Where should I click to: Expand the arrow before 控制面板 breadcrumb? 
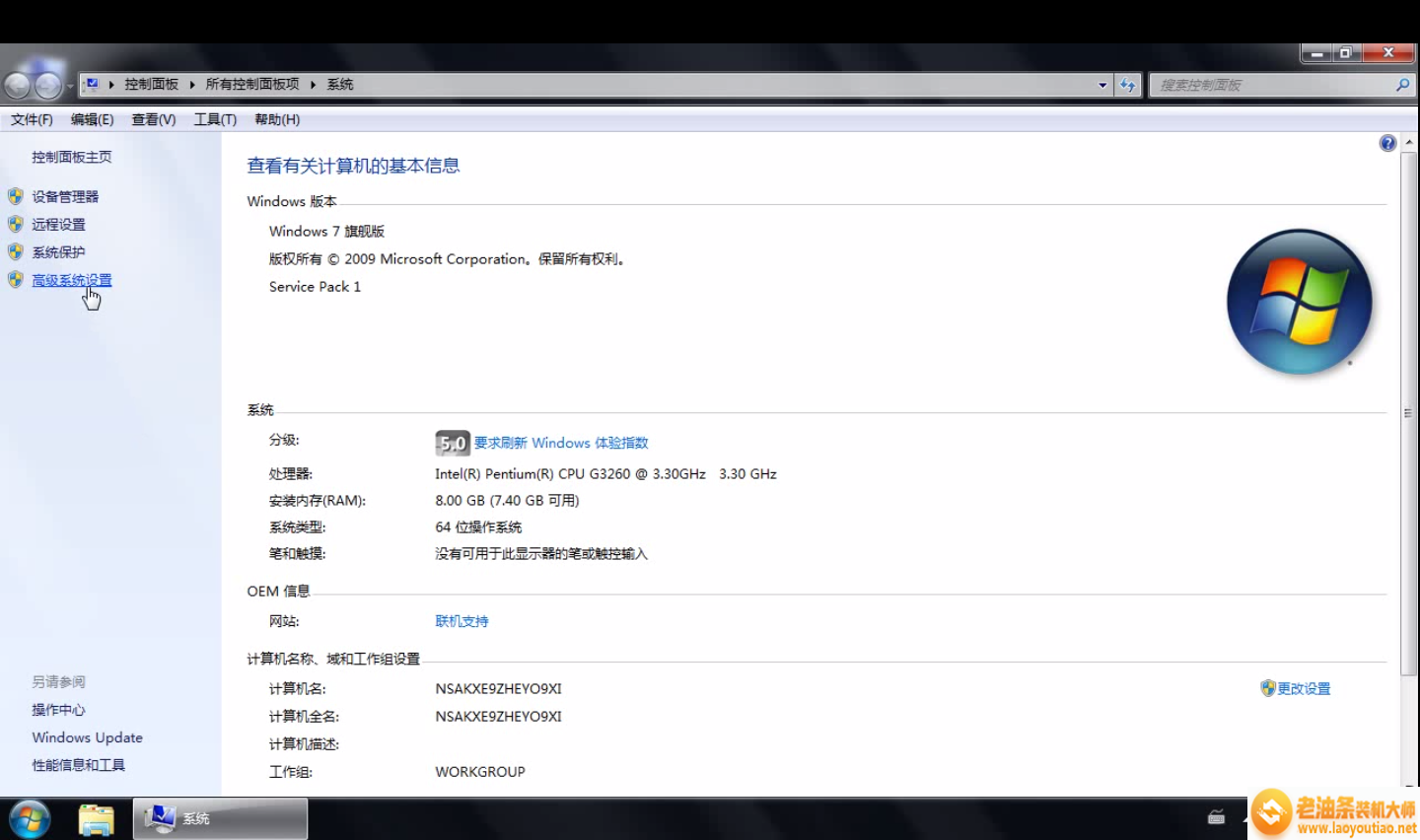111,85
